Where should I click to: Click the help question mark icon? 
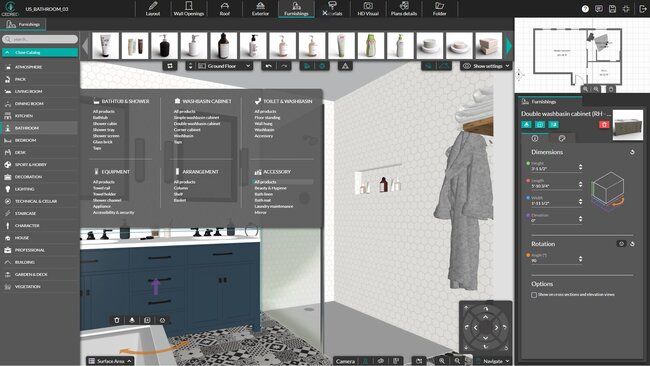click(585, 9)
